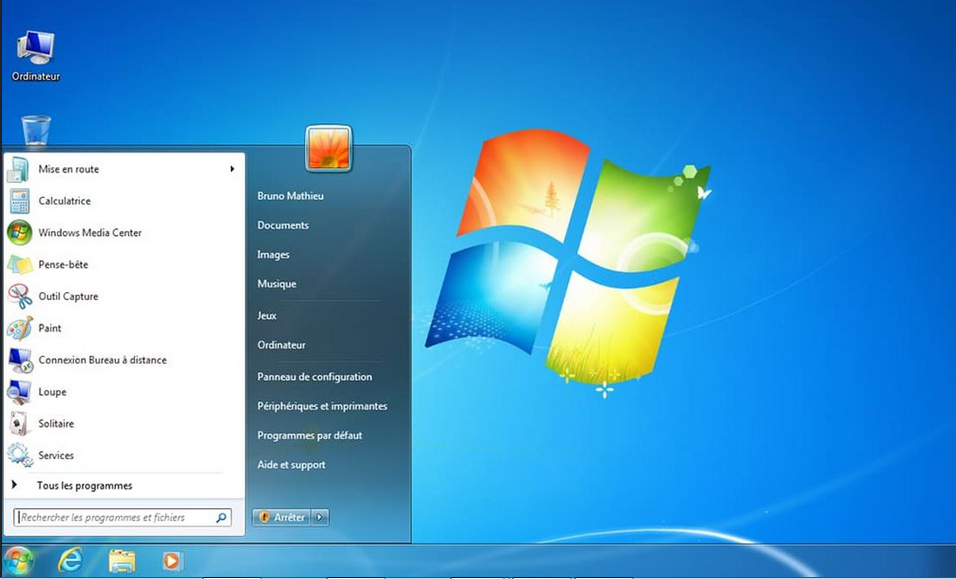Image resolution: width=956 pixels, height=579 pixels.
Task: Open the shutdown options arrow
Action: [x=320, y=517]
